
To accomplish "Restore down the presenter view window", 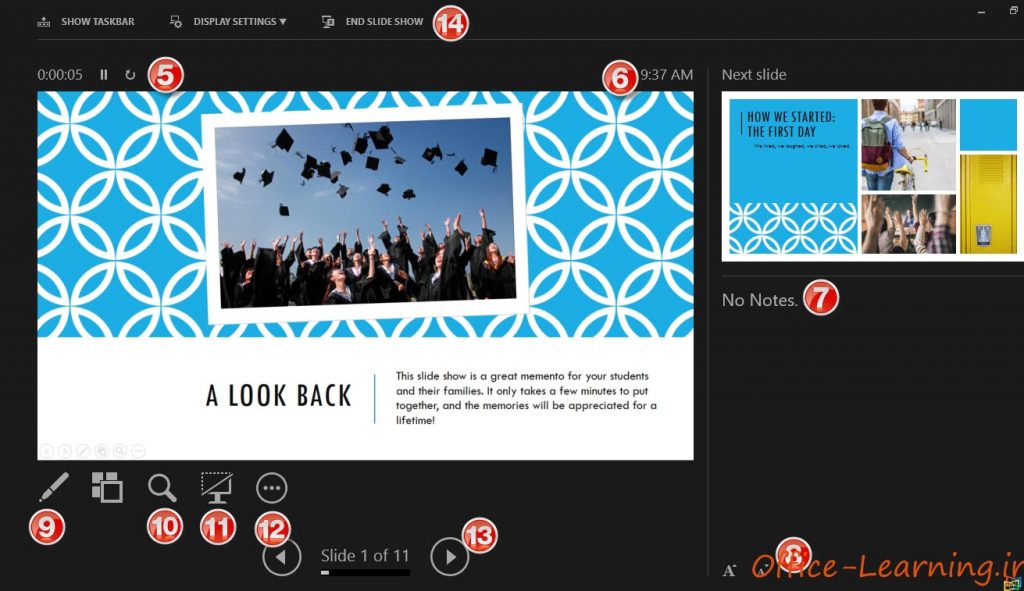I will [1013, 10].
